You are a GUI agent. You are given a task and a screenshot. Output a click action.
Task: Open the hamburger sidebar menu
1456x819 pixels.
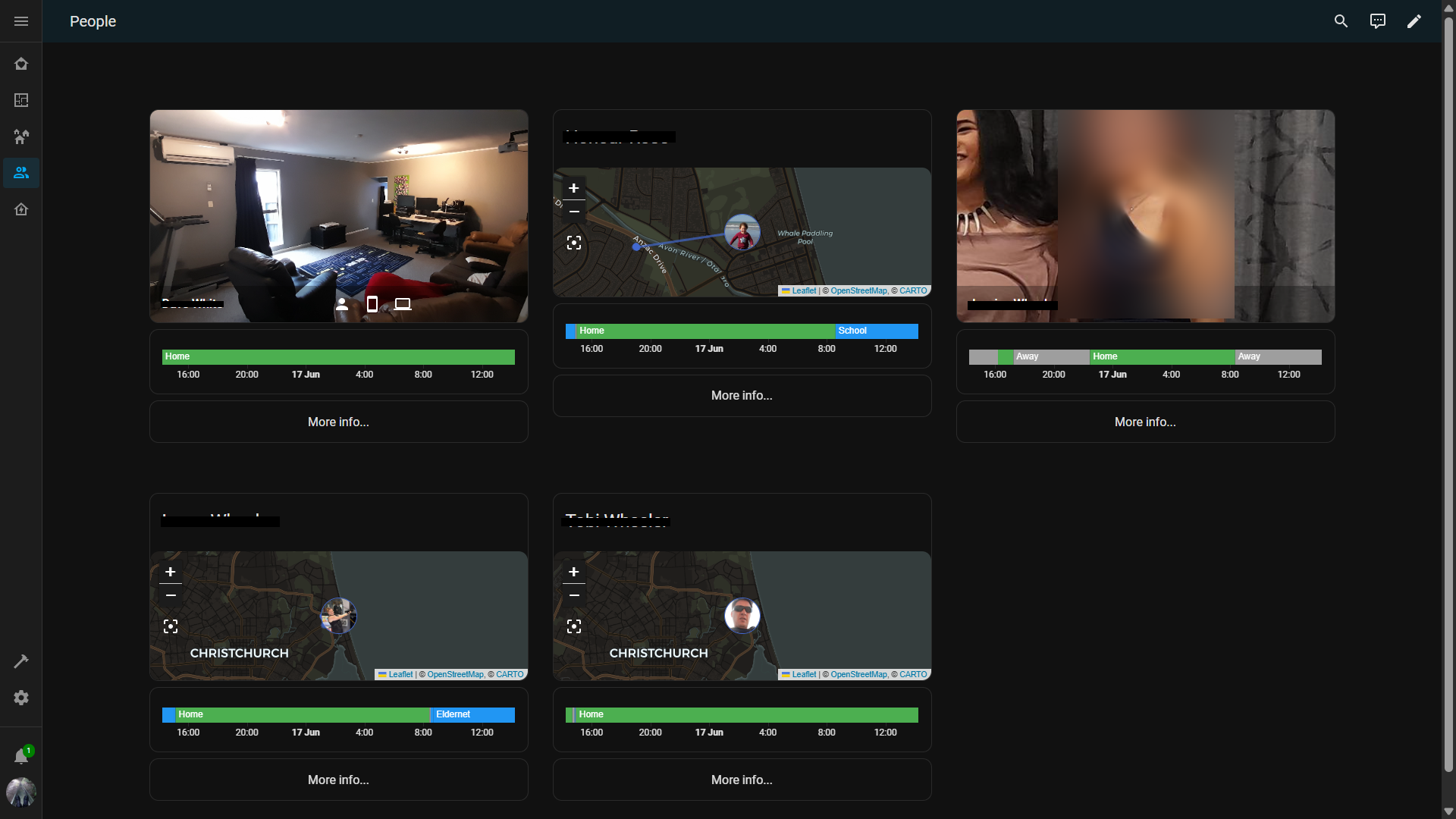point(21,21)
